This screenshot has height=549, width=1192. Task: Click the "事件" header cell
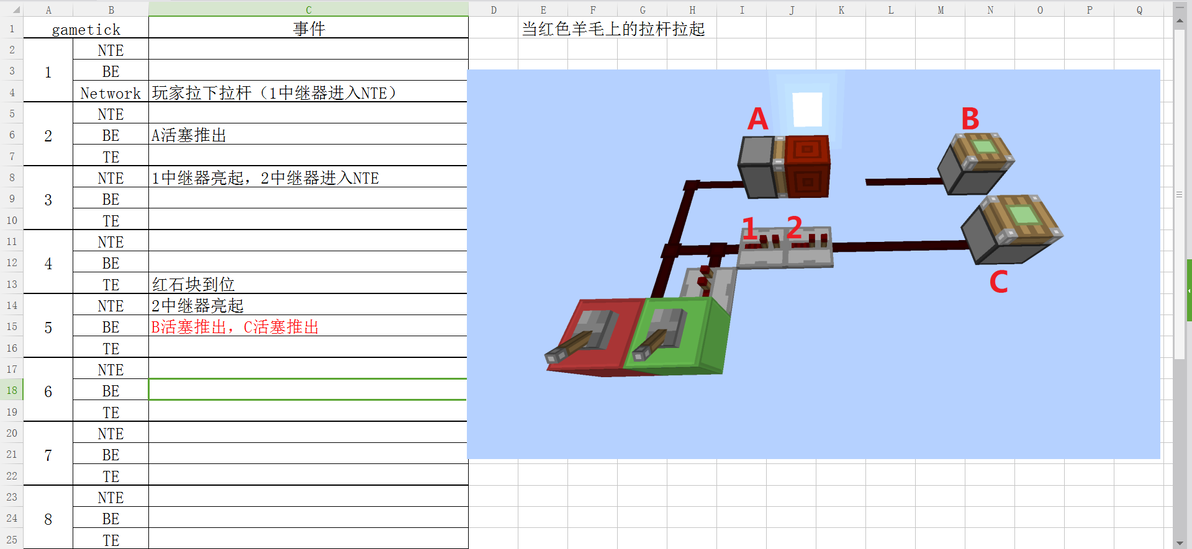[309, 29]
